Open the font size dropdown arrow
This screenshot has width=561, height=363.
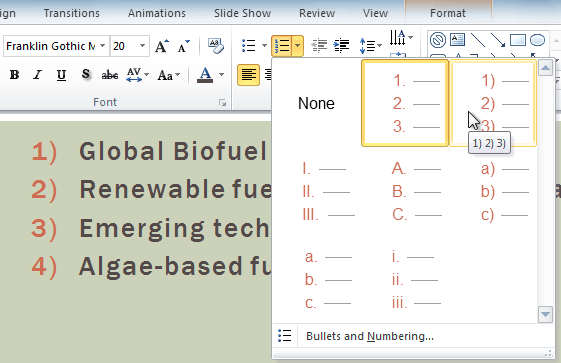[142, 46]
